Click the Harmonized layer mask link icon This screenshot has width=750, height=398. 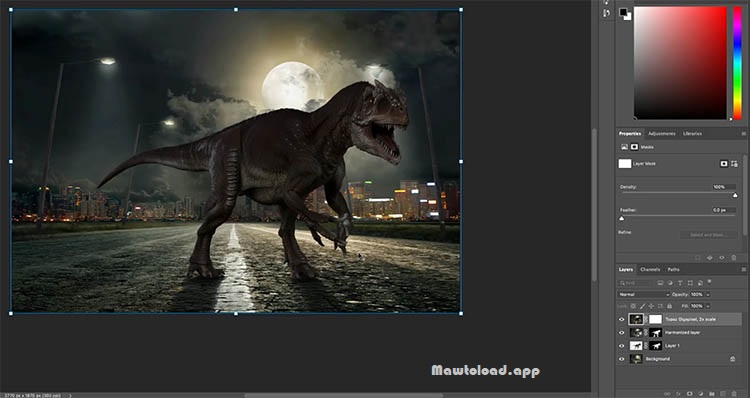pos(646,332)
